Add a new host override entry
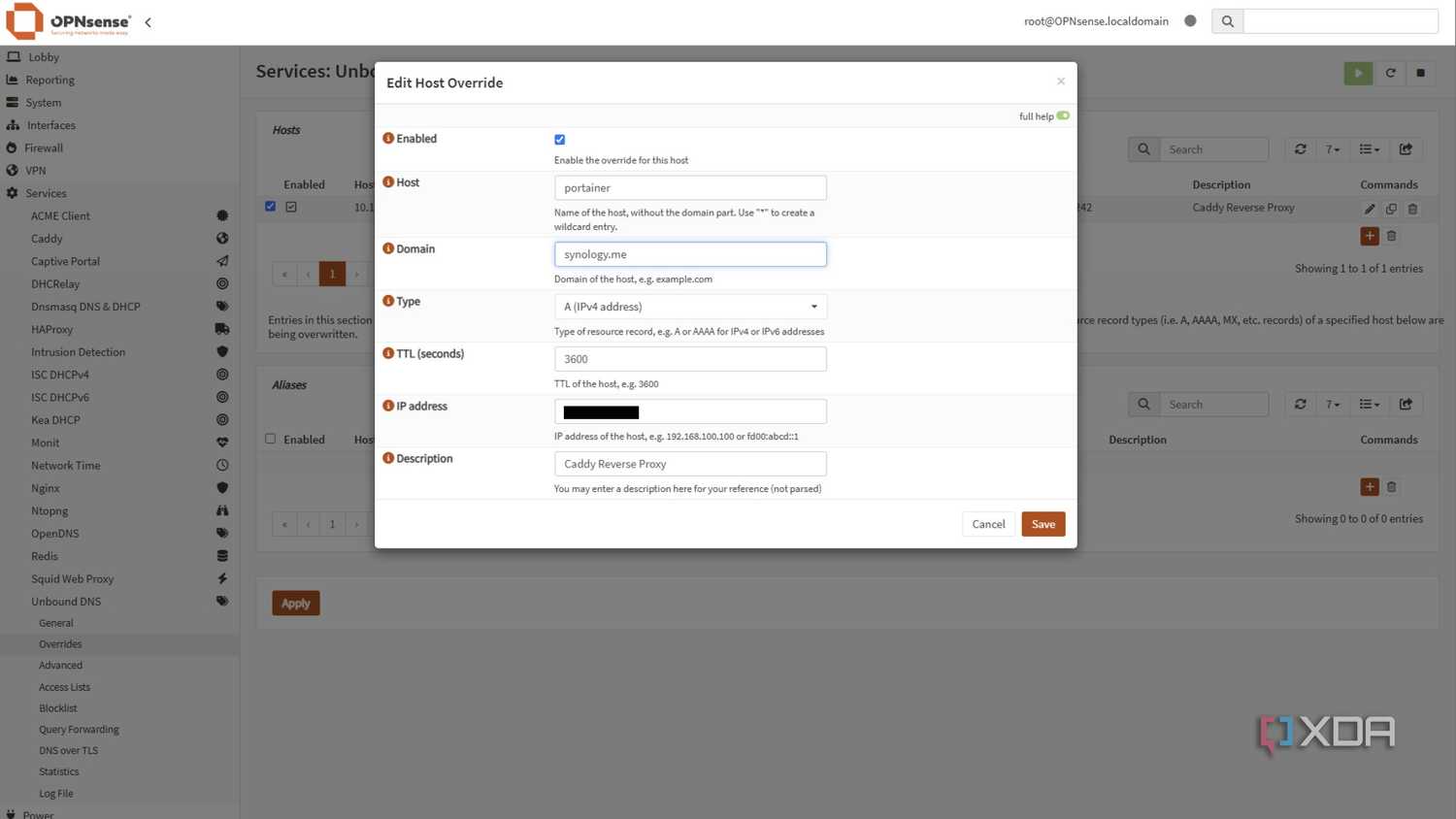Image resolution: width=1456 pixels, height=819 pixels. 1370,236
